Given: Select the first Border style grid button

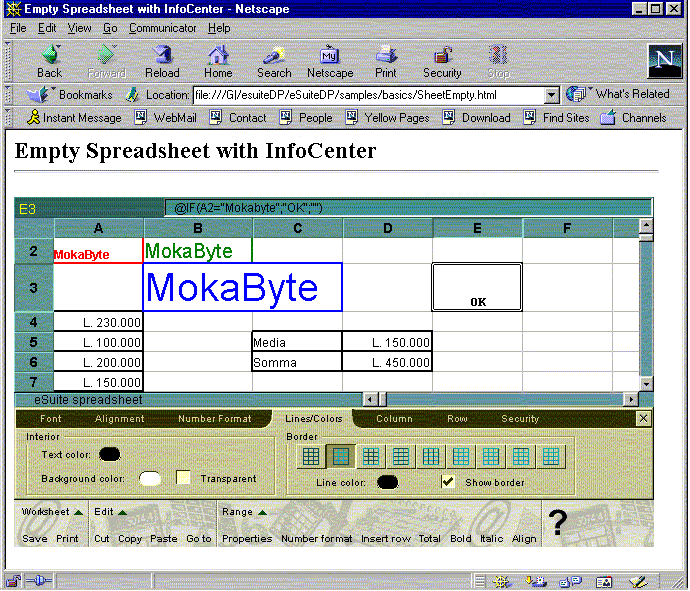Looking at the screenshot, I should click(311, 456).
